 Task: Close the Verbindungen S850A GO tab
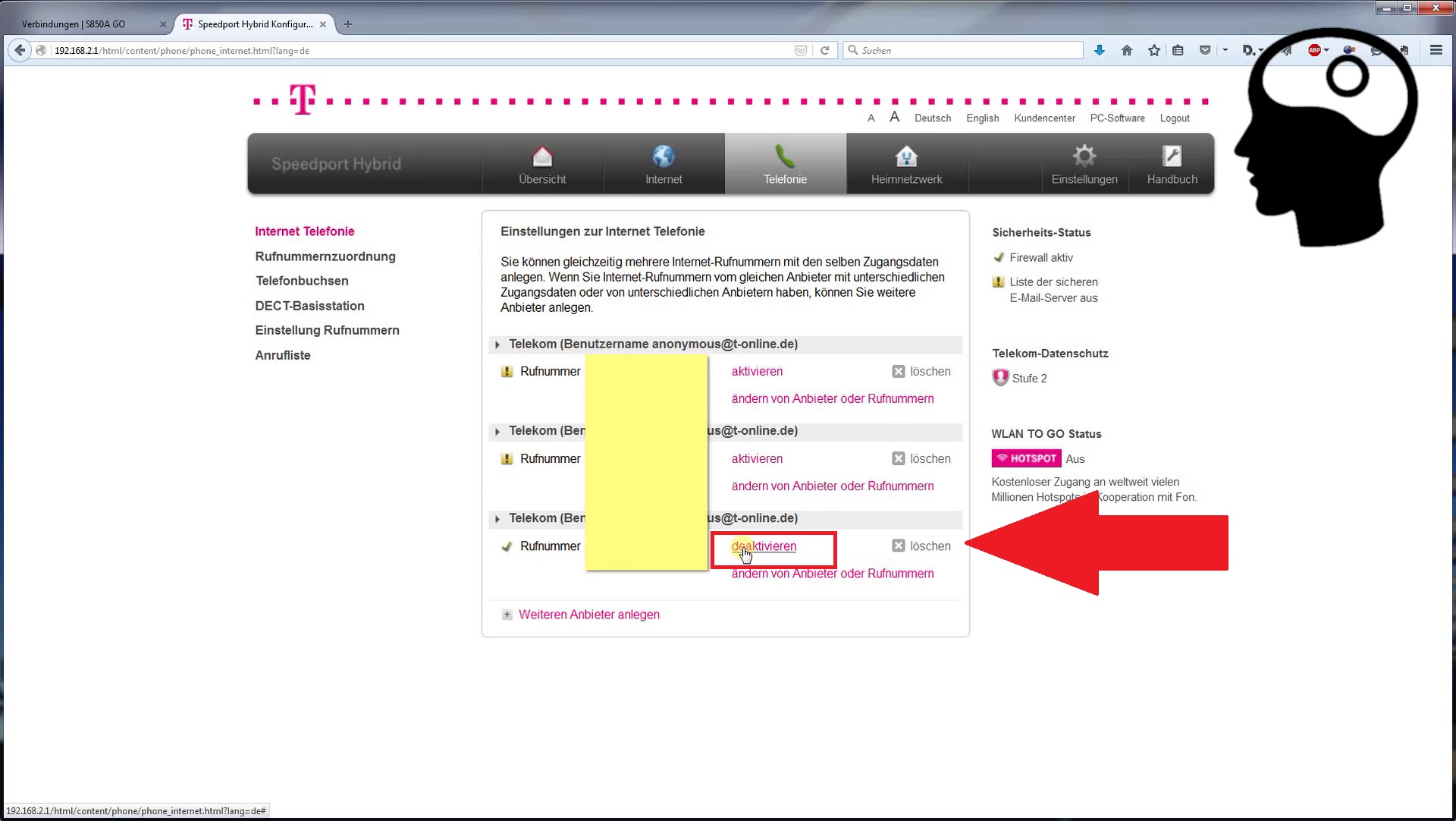click(x=163, y=24)
